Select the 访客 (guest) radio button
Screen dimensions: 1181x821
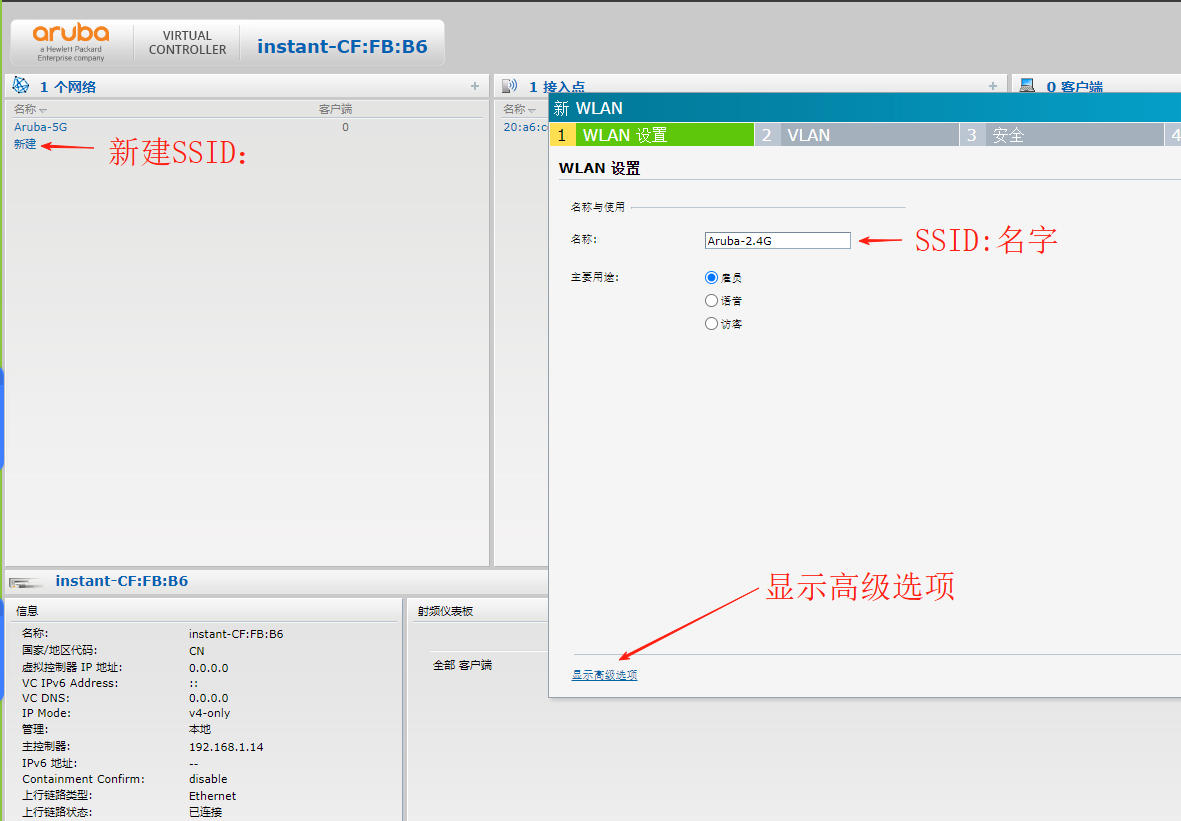tap(711, 324)
